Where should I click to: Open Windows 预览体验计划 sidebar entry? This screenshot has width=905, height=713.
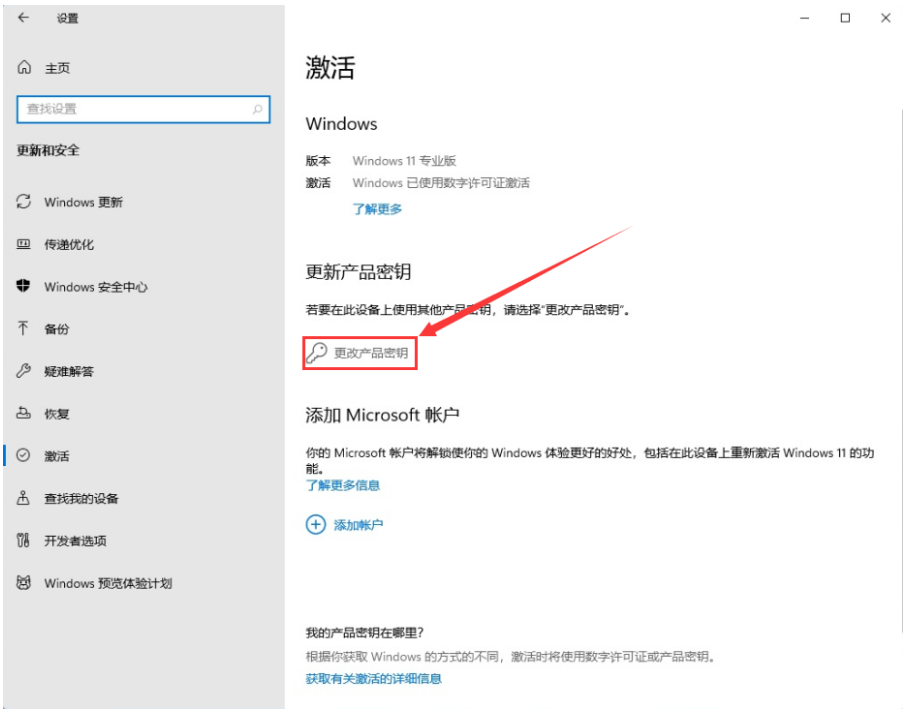(144, 583)
